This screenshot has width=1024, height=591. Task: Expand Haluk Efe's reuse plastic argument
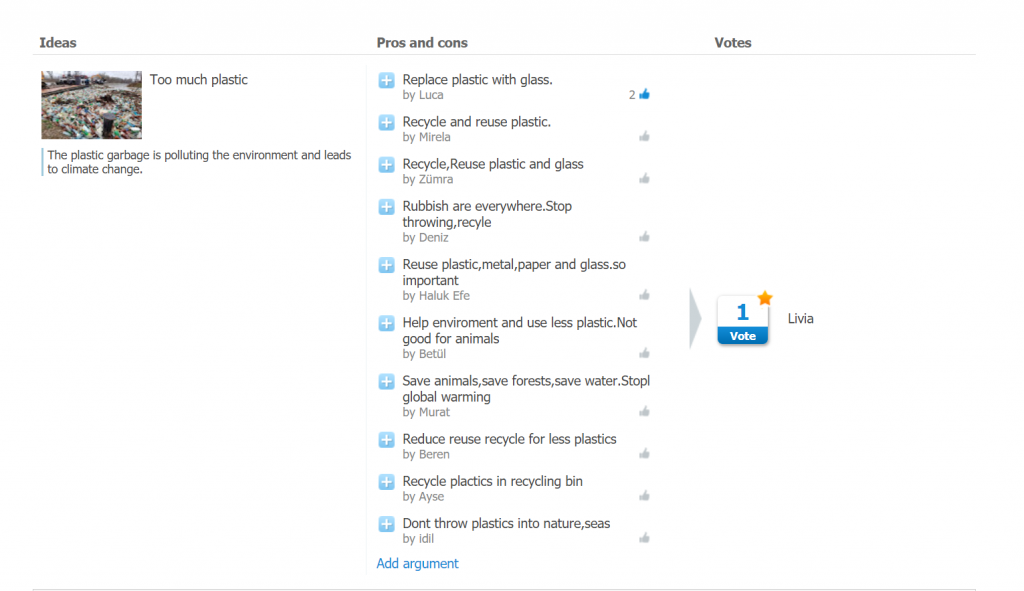[386, 265]
